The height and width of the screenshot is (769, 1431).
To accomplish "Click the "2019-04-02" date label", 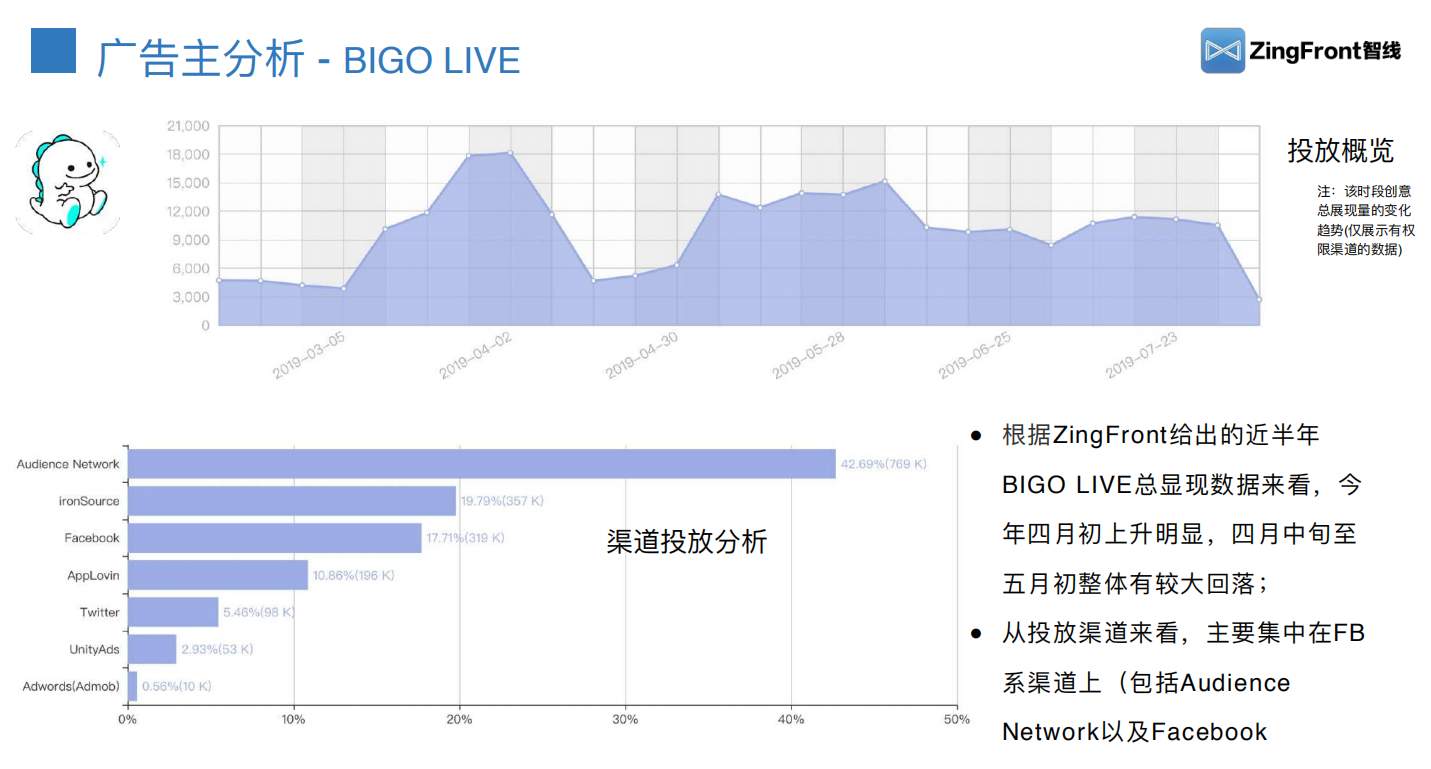I will tap(476, 356).
